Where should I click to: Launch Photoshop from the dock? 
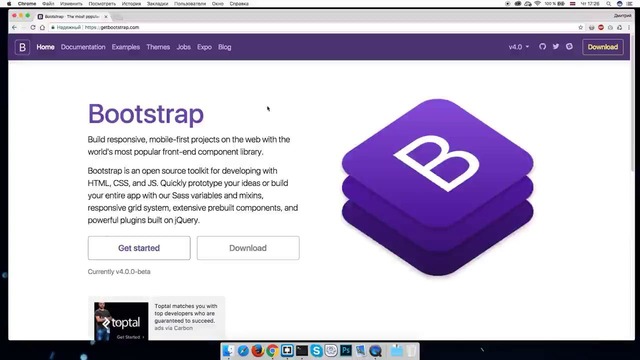click(346, 351)
